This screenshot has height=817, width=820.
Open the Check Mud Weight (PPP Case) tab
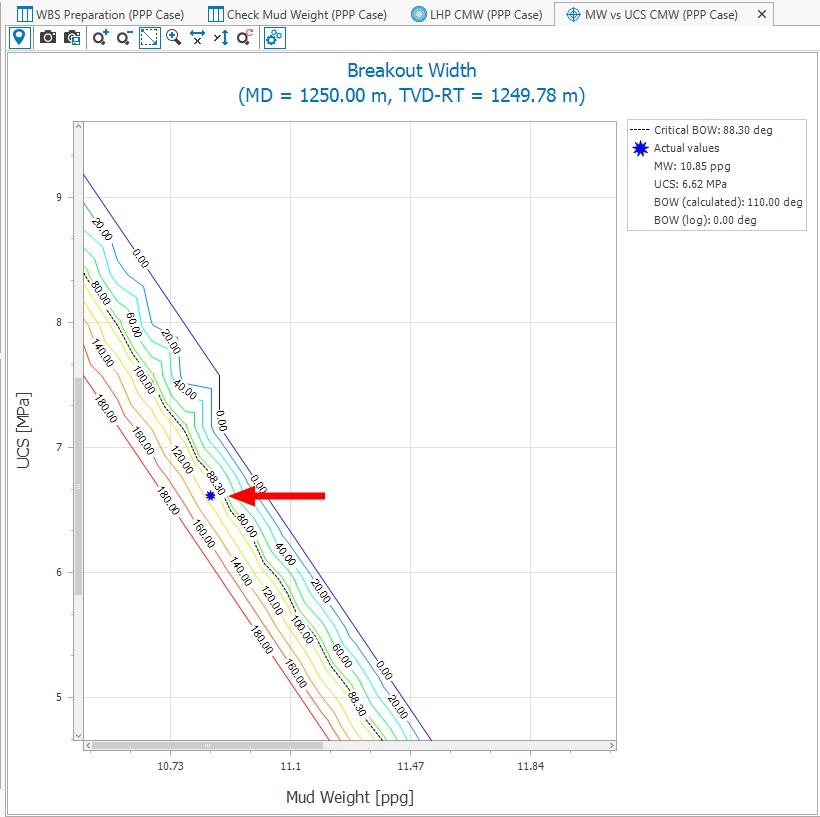pyautogui.click(x=297, y=14)
